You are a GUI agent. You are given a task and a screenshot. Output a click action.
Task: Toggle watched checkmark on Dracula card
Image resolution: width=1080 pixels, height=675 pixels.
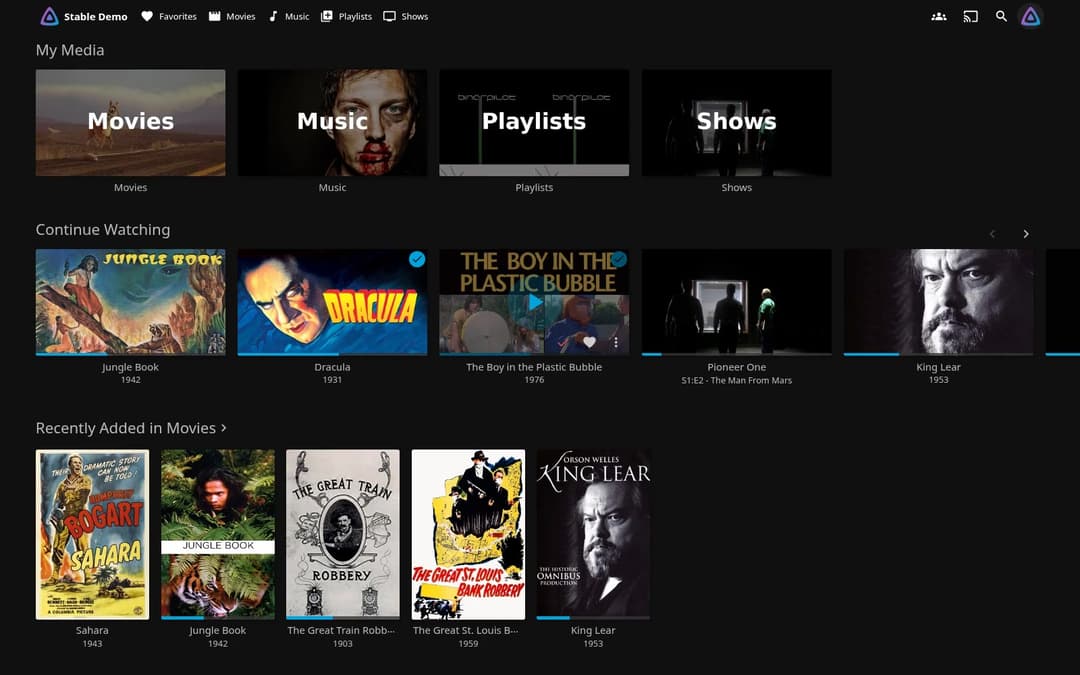tap(417, 259)
